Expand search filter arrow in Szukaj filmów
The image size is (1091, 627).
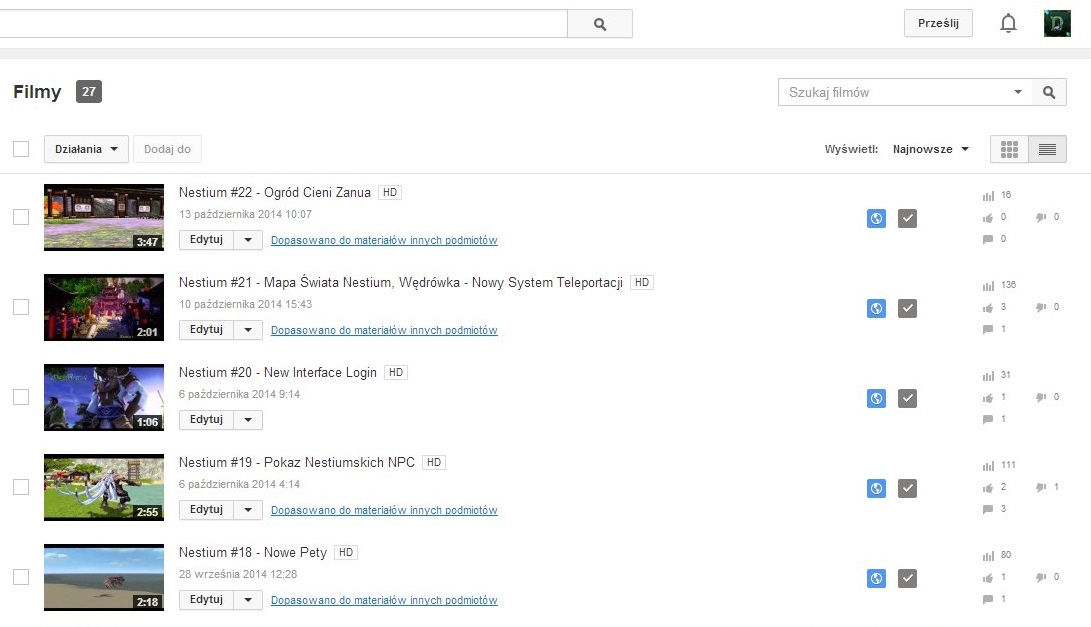point(1018,92)
